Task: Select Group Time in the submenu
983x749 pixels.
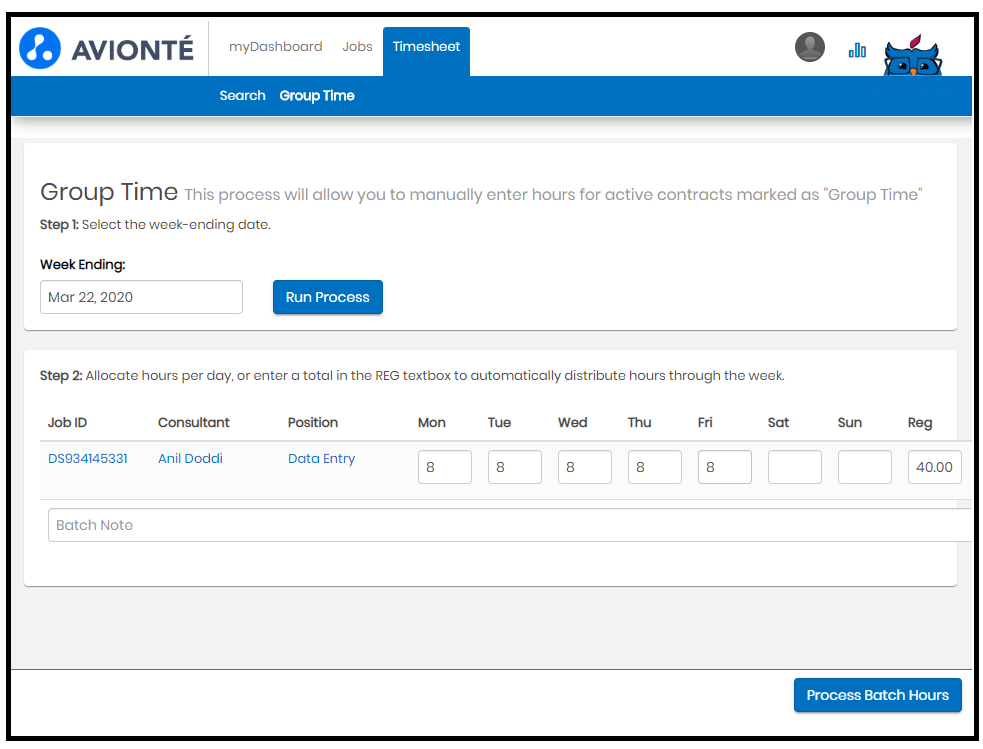Action: tap(317, 96)
